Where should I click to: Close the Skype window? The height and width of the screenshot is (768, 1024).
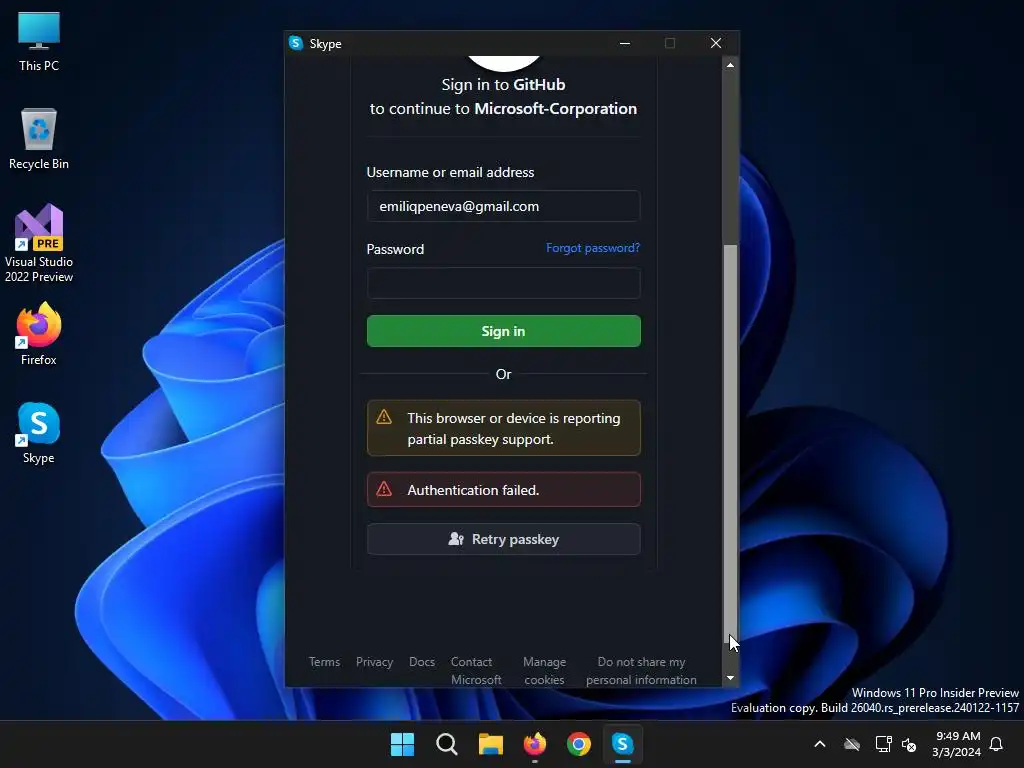pyautogui.click(x=716, y=43)
